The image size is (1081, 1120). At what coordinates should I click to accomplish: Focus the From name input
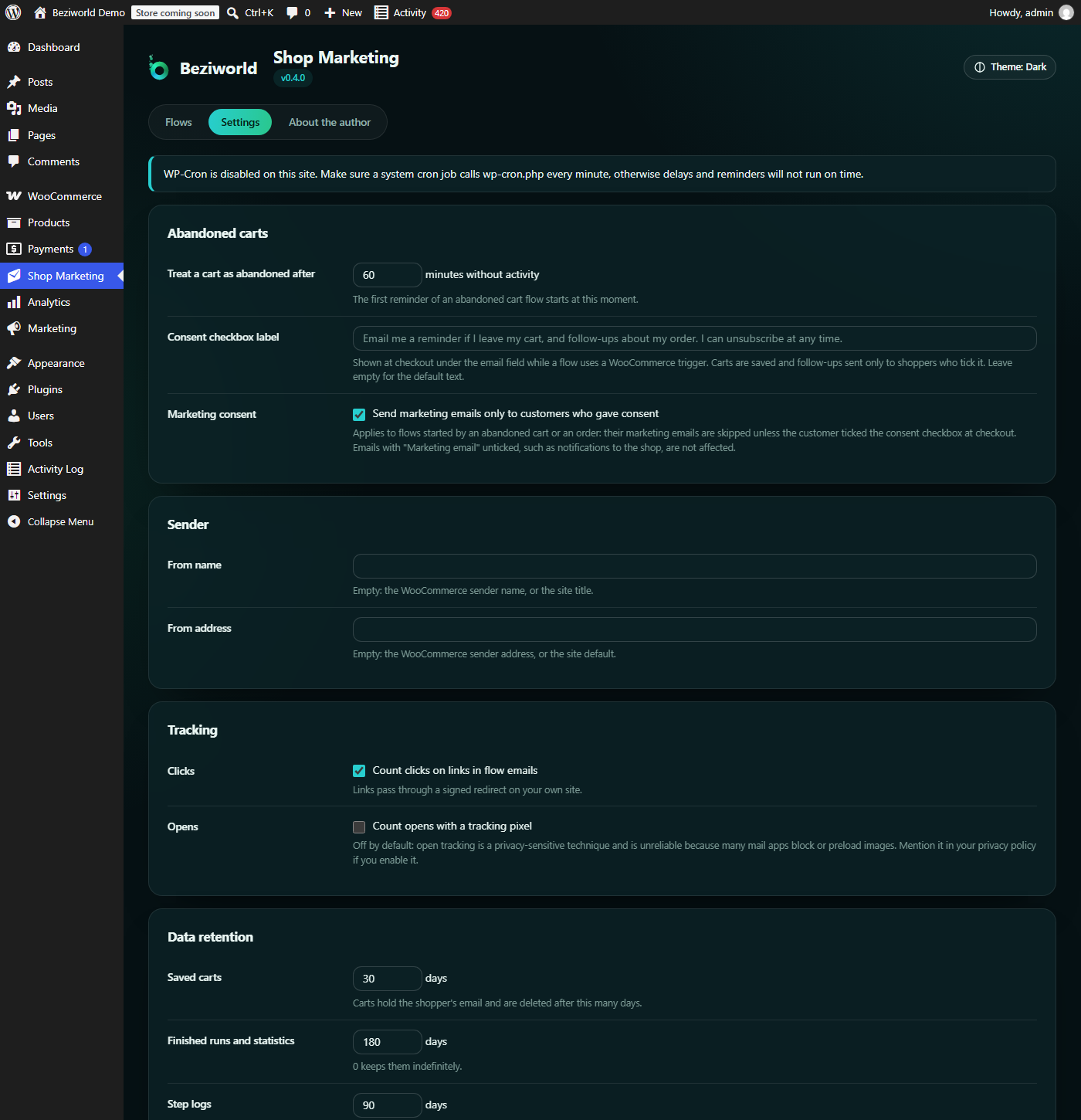tap(695, 566)
